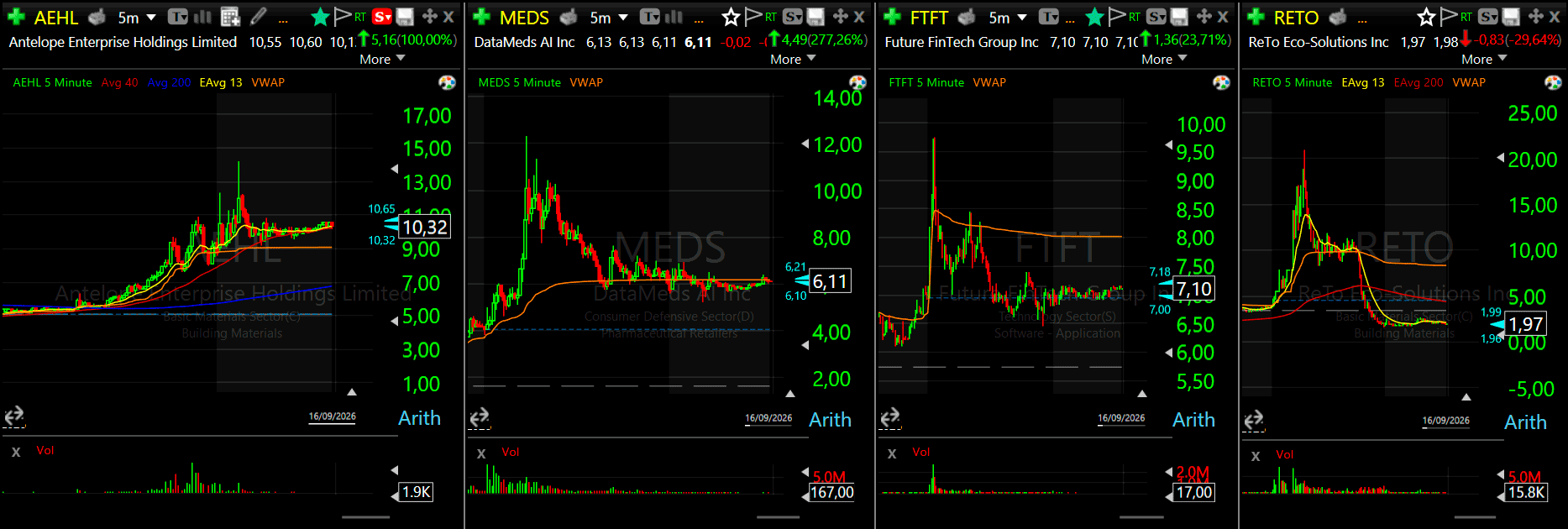Click the 16/09/2026 date link under the MEDS chart
The height and width of the screenshot is (529, 1568).
(768, 418)
